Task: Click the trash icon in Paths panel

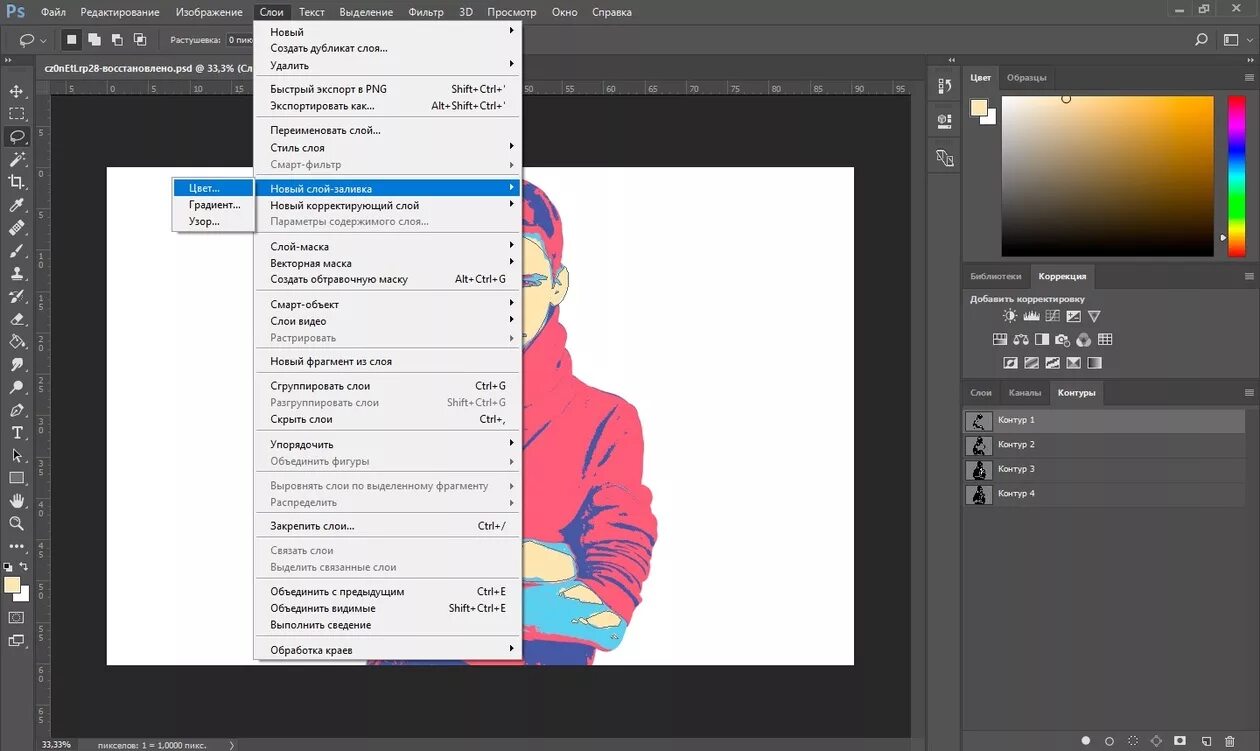Action: point(1230,741)
